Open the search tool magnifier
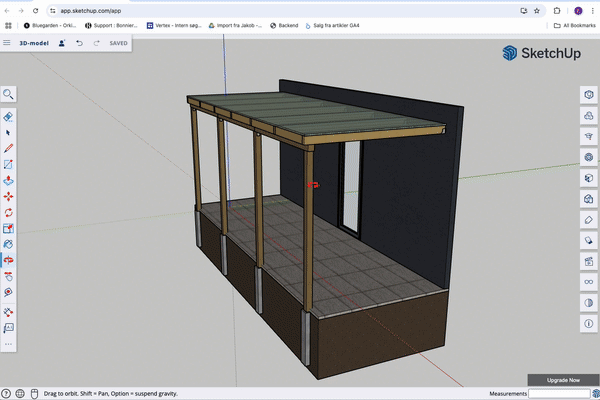The width and height of the screenshot is (600, 400). click(8, 94)
